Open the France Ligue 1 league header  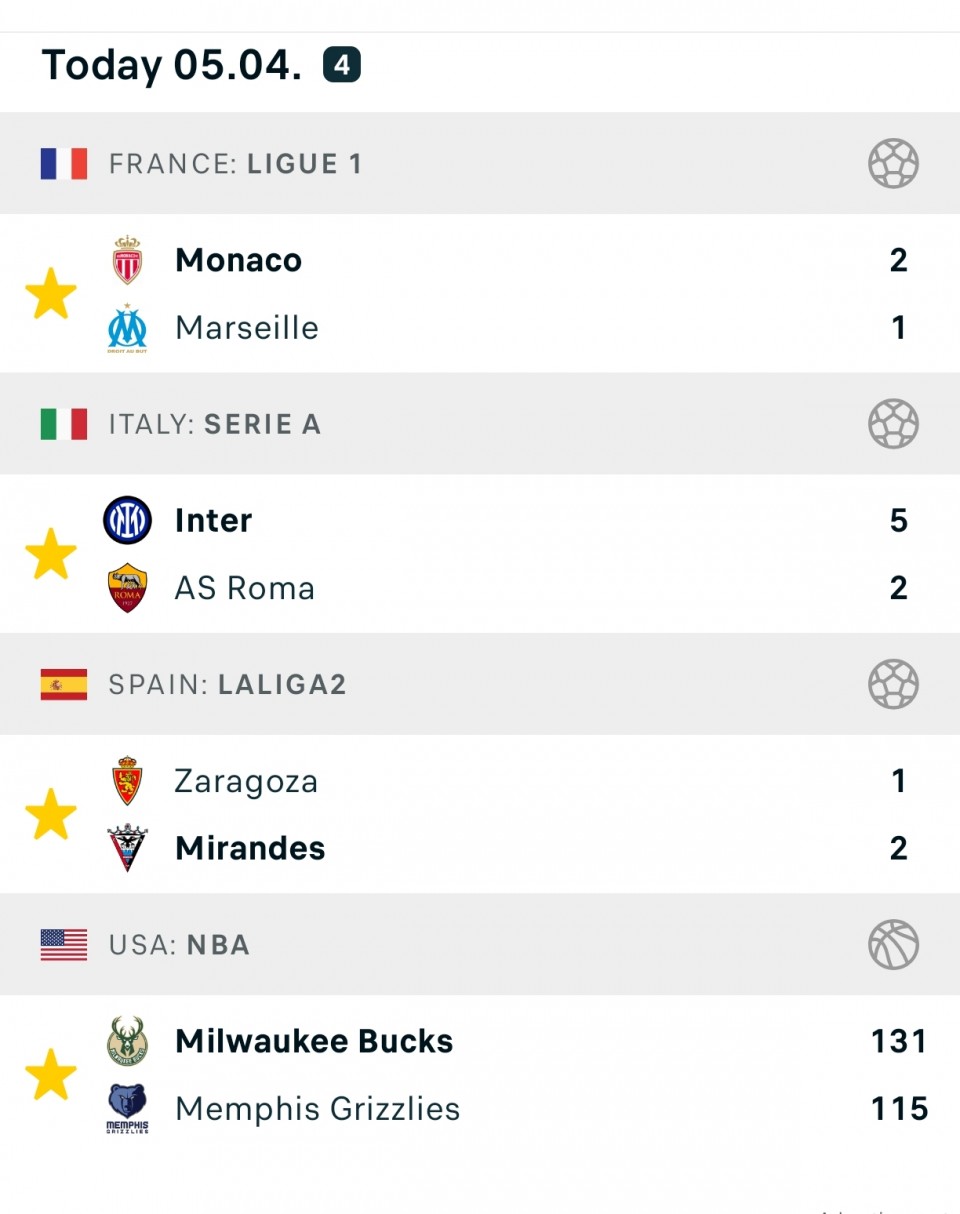click(236, 164)
